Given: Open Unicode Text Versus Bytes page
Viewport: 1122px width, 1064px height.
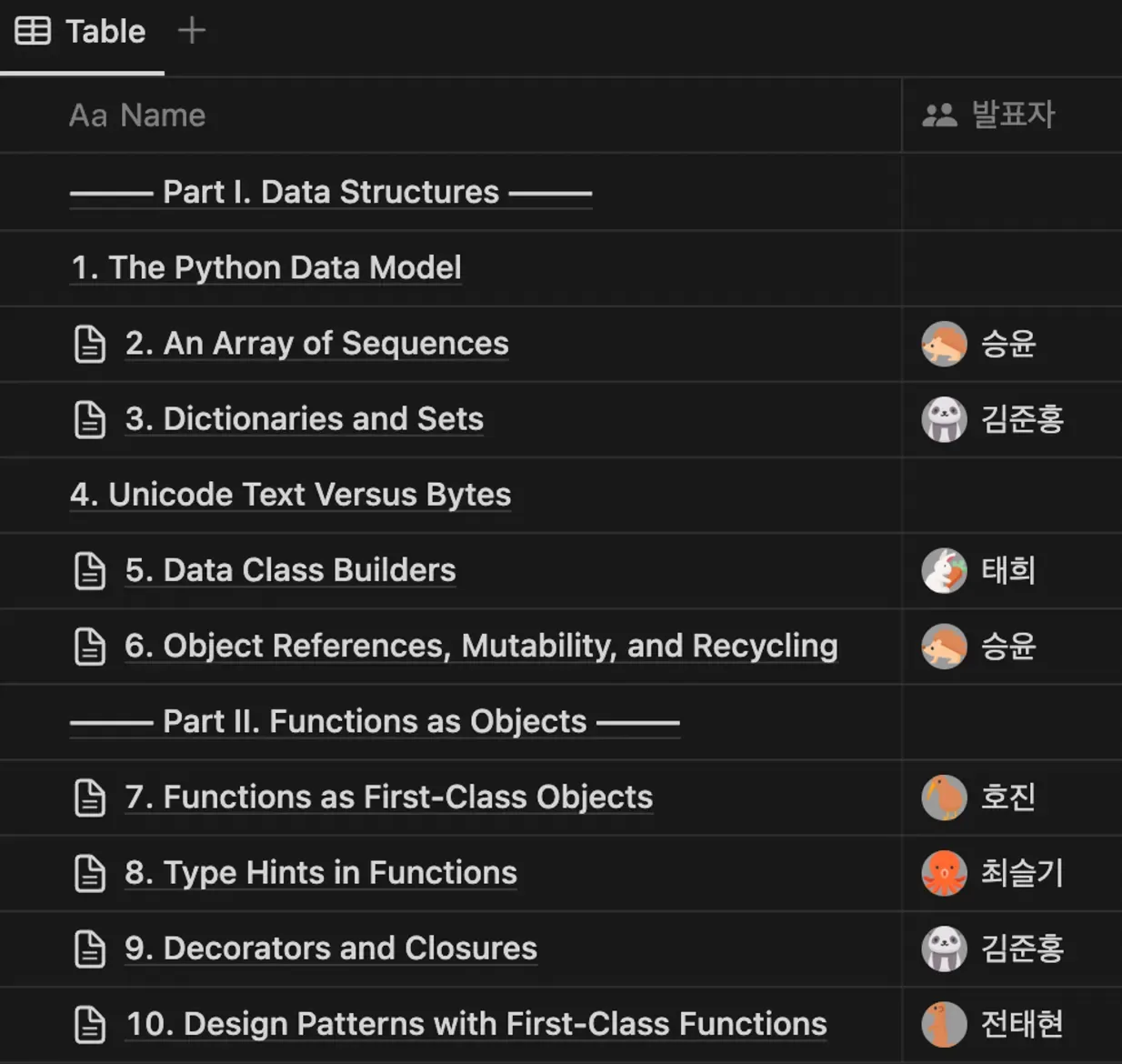Looking at the screenshot, I should coord(291,495).
